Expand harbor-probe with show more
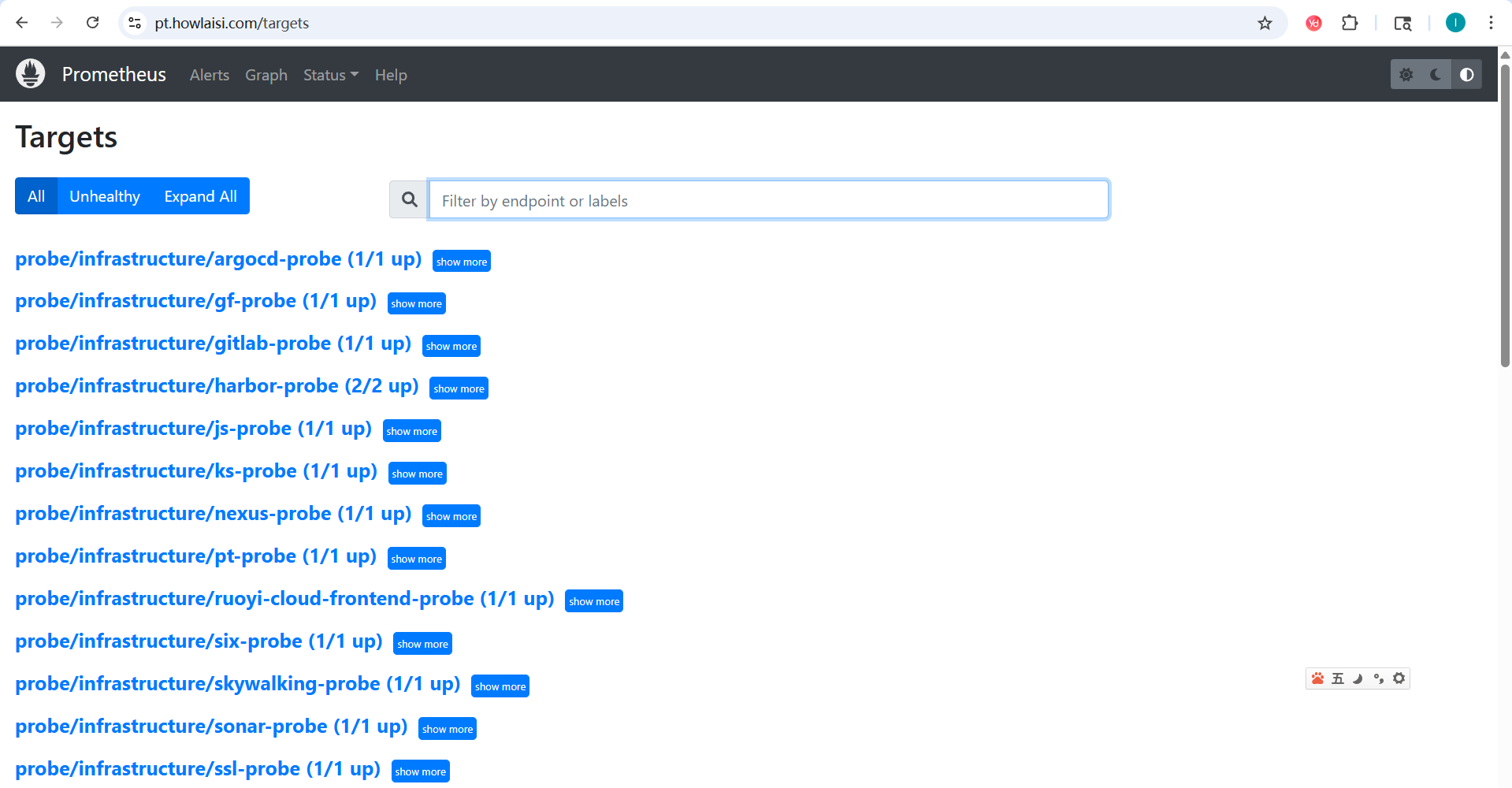 459,388
